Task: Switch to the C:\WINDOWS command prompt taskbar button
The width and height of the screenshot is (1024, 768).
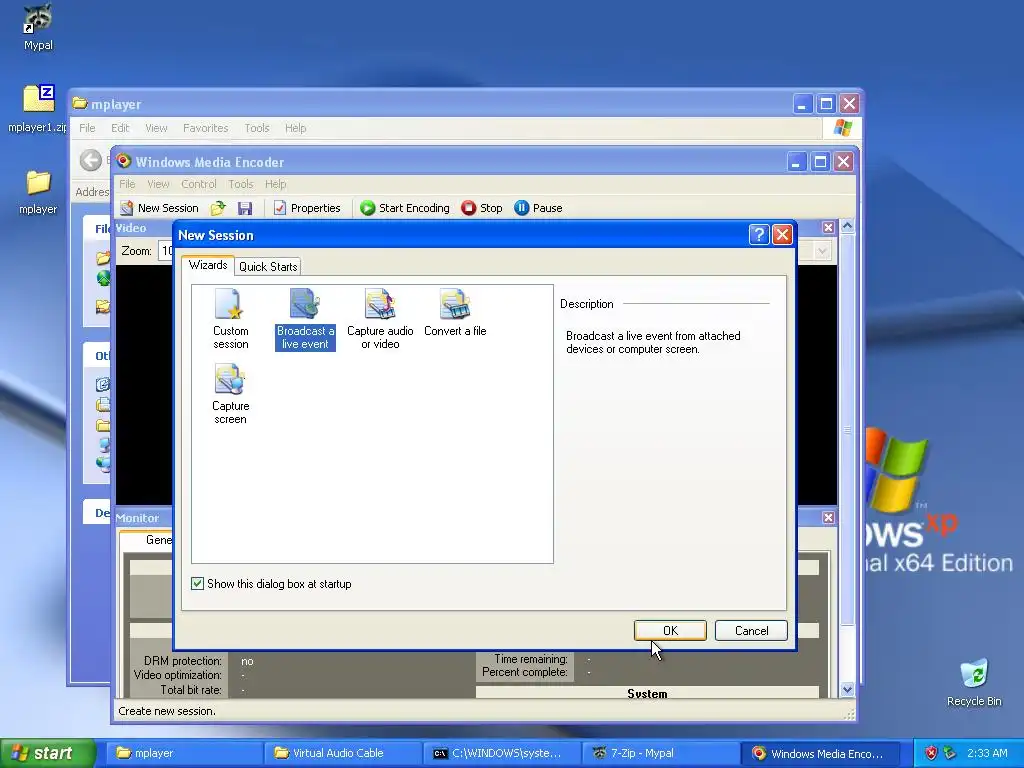Action: (x=500, y=754)
